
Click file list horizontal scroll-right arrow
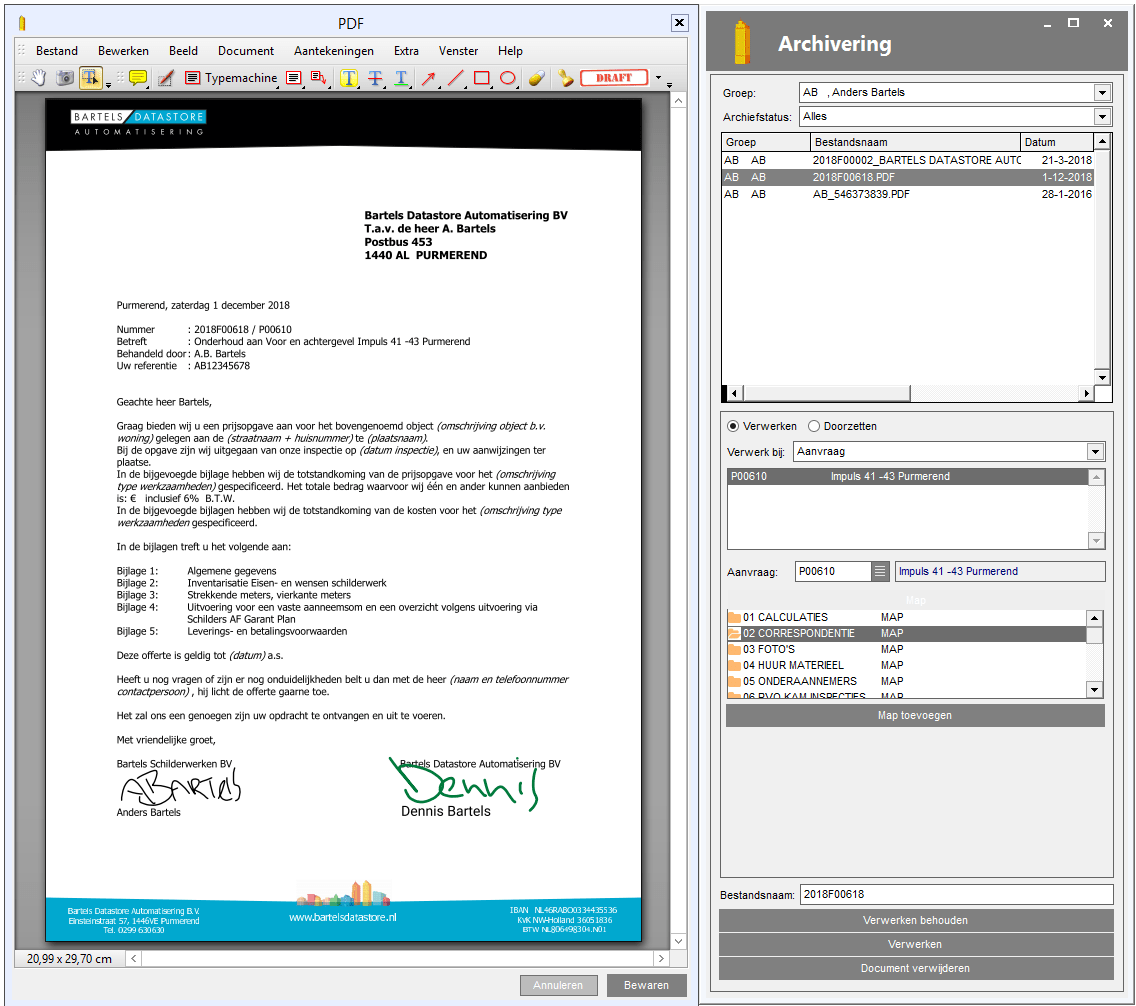click(1086, 393)
